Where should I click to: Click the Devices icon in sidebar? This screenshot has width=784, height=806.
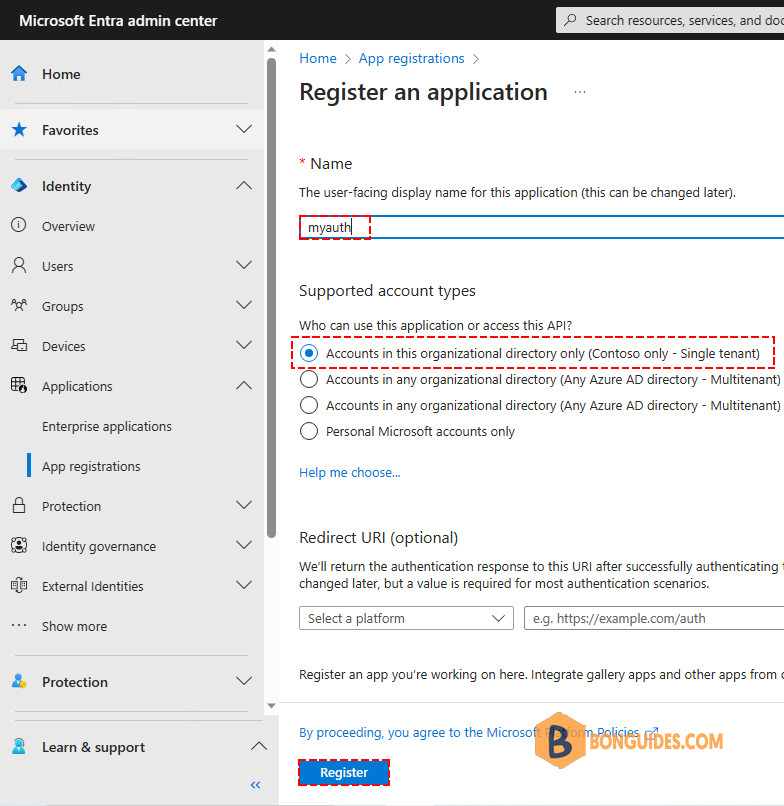19,345
